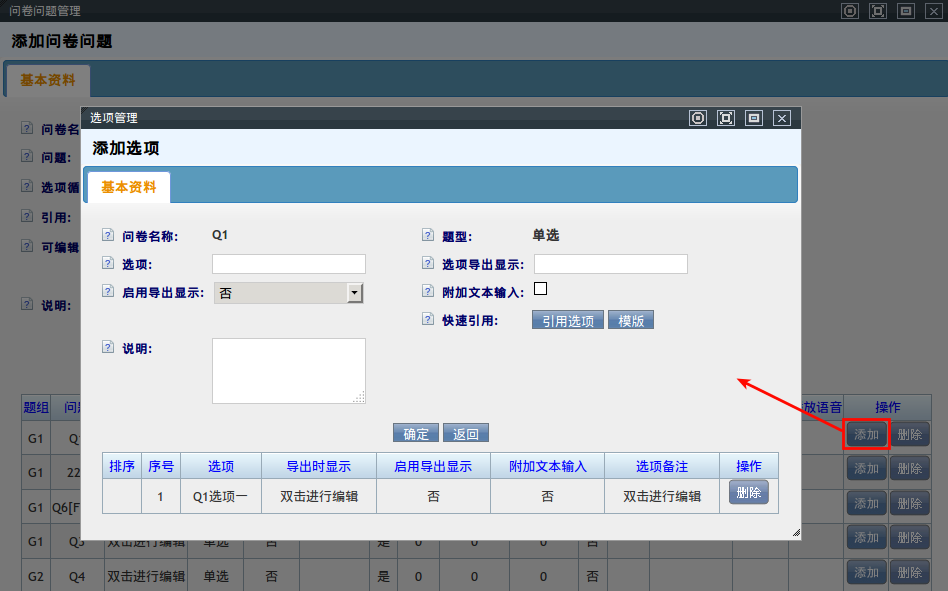Click help icon beside 问卷名称 in dialog

click(108, 237)
